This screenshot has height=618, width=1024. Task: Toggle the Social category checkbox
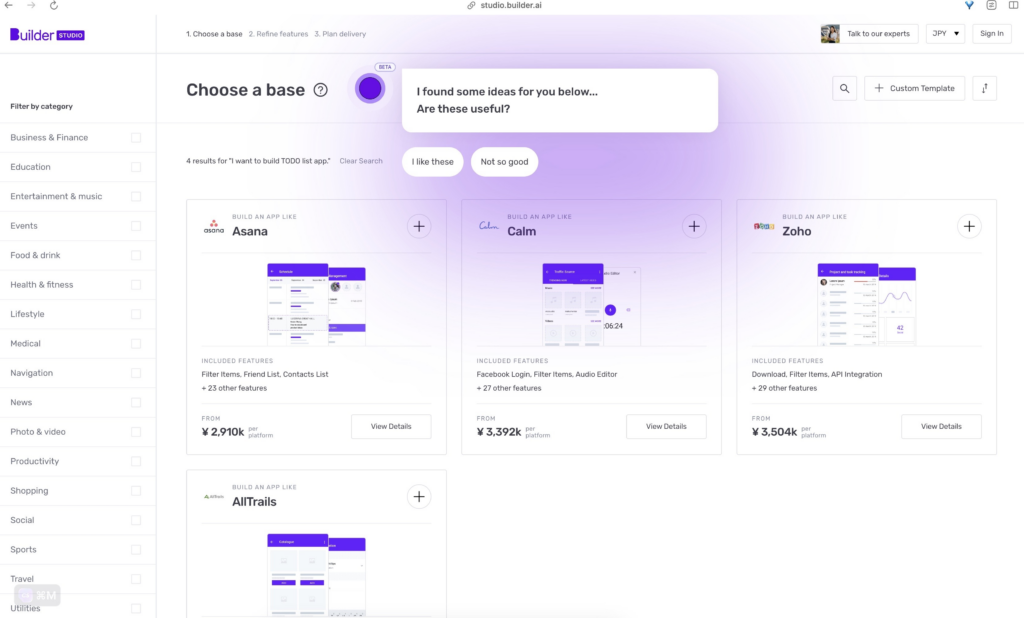tap(136, 520)
